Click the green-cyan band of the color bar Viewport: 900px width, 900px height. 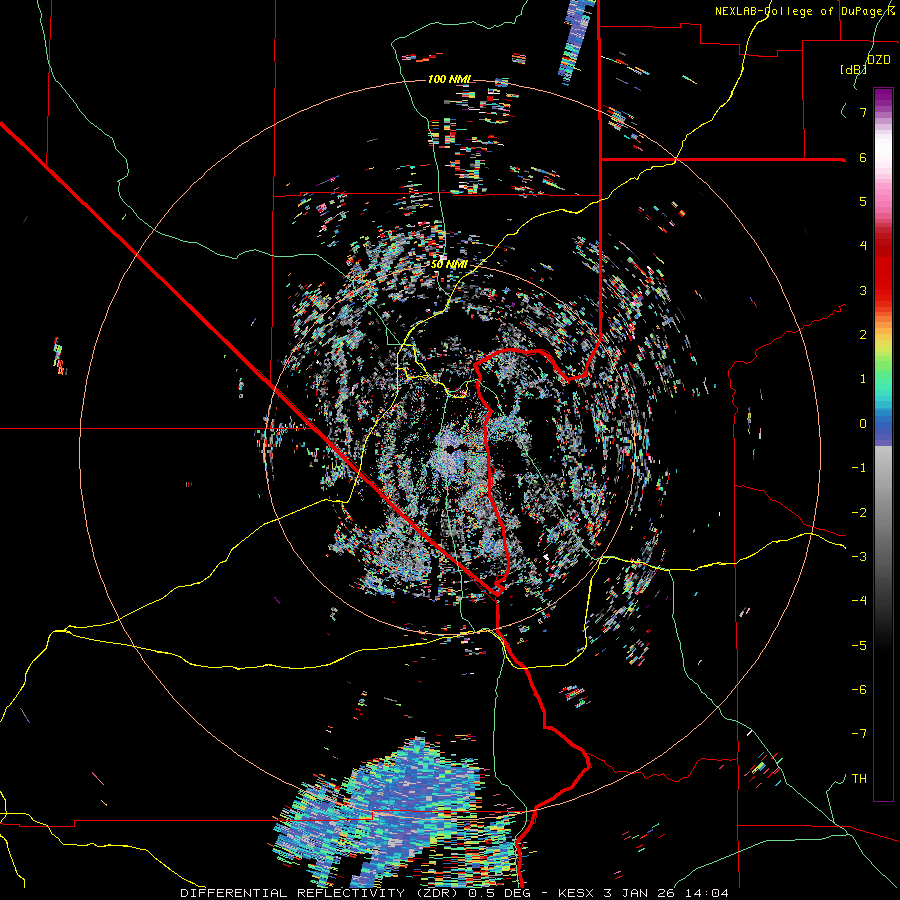(x=883, y=382)
